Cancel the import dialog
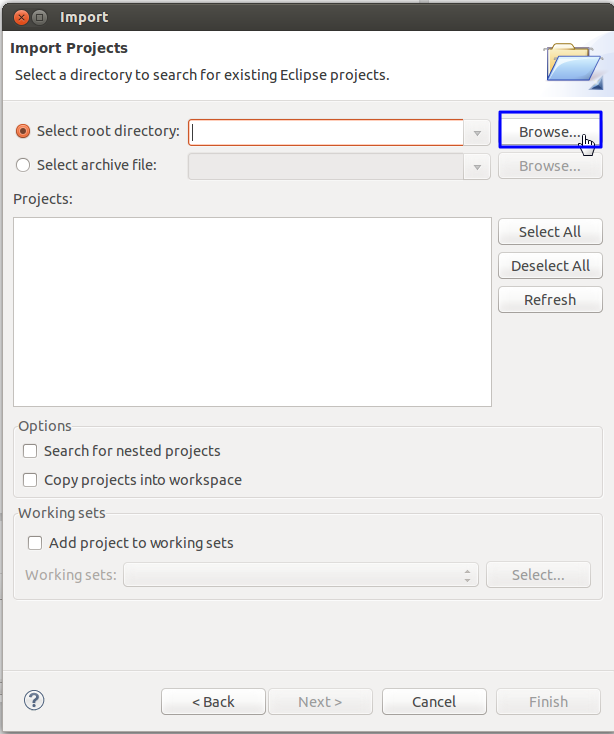This screenshot has width=614, height=734. point(434,702)
